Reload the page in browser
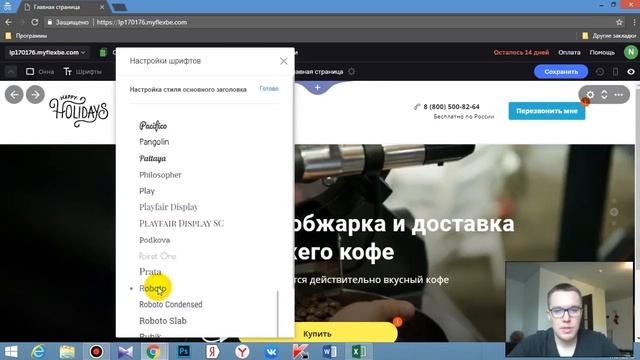Viewport: 640px width, 360px height. click(x=35, y=22)
